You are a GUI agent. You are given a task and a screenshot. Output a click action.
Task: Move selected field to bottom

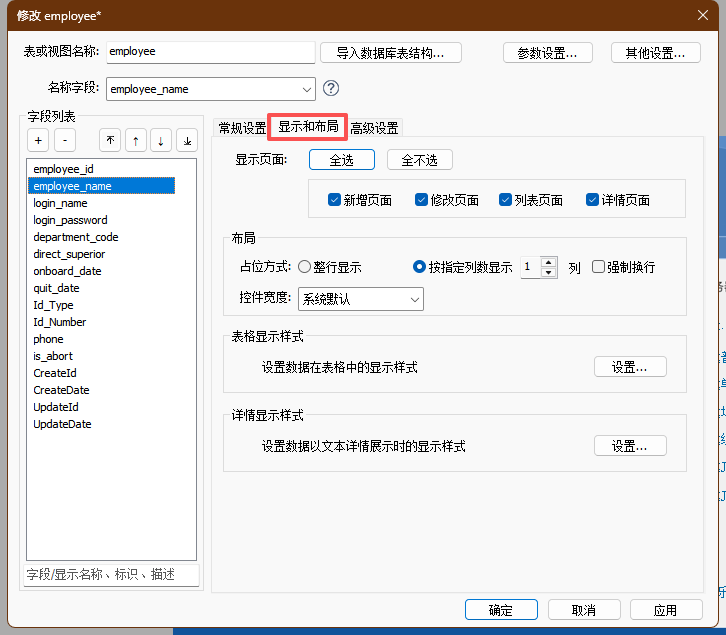coord(186,140)
